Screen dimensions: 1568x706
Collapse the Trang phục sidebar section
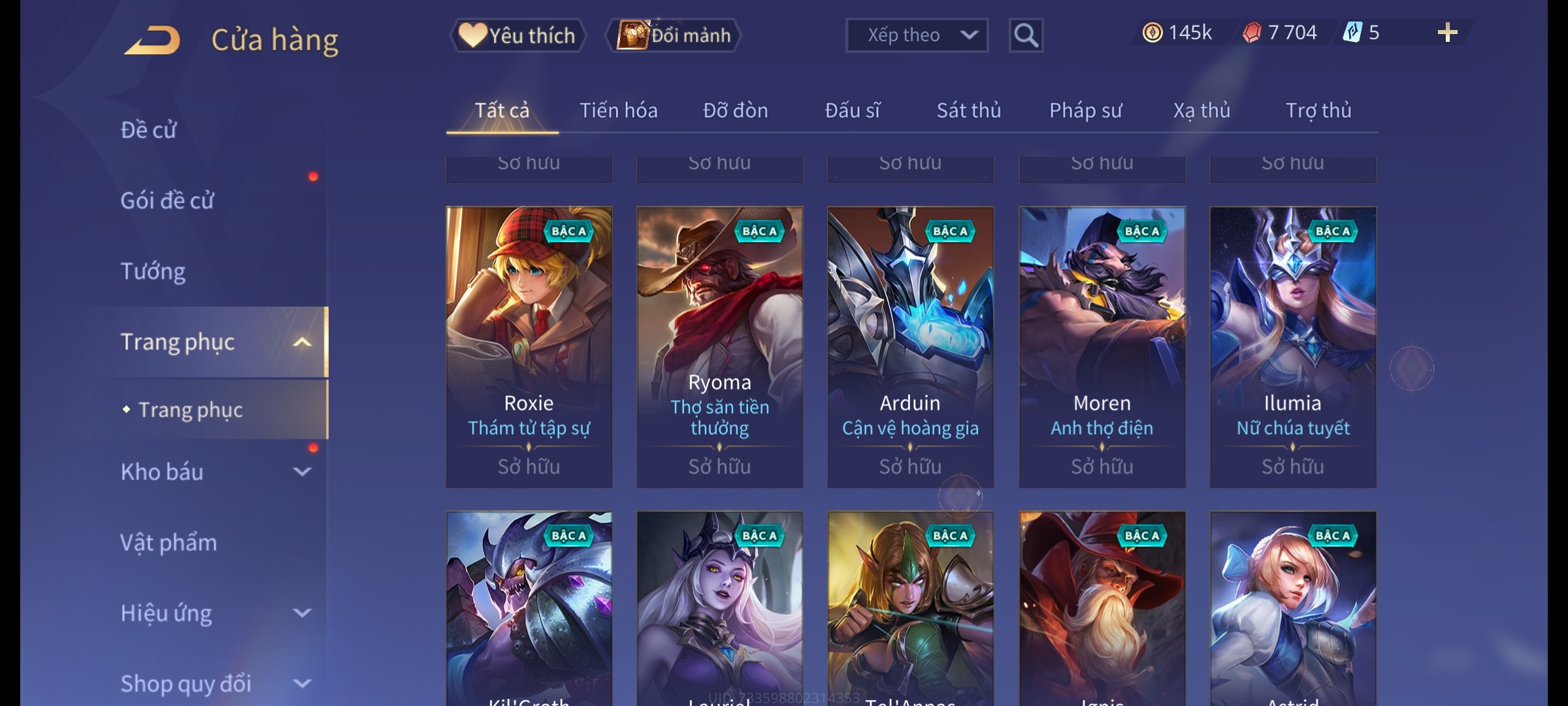coord(302,342)
